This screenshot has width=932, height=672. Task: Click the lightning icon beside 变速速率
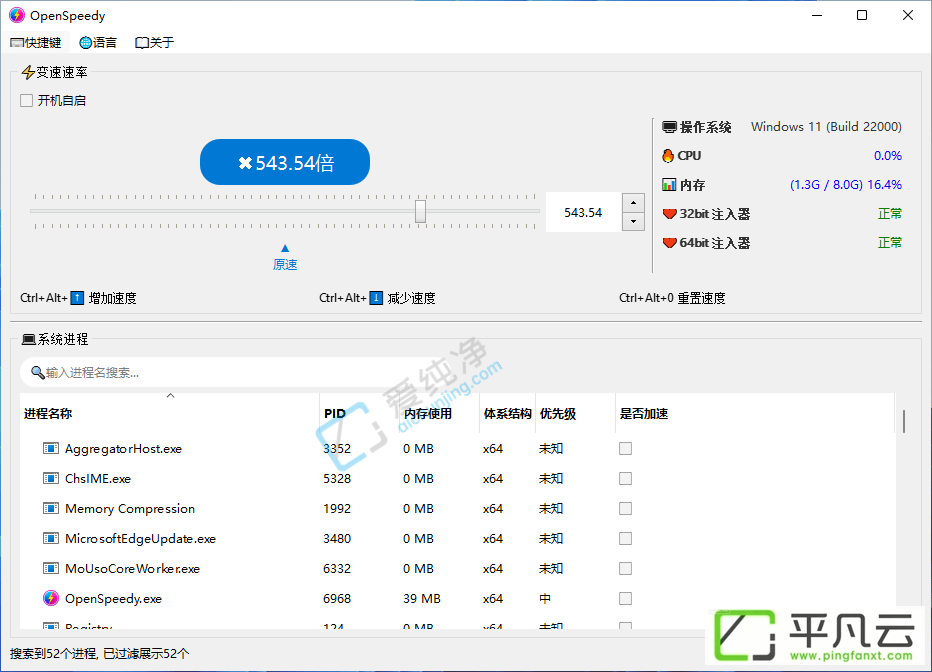tap(28, 72)
